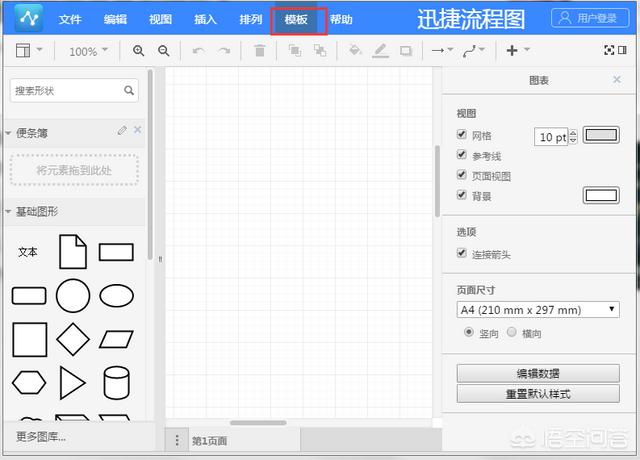Select the rounded rectangle shape
The image size is (640, 460).
coord(29,296)
